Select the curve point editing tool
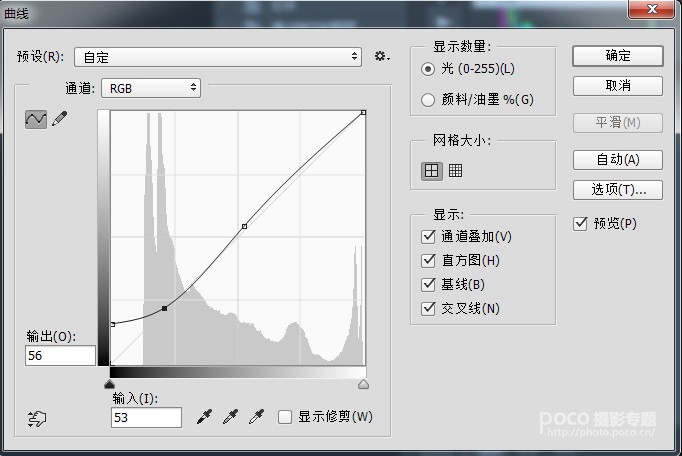Image resolution: width=682 pixels, height=456 pixels. [x=36, y=119]
